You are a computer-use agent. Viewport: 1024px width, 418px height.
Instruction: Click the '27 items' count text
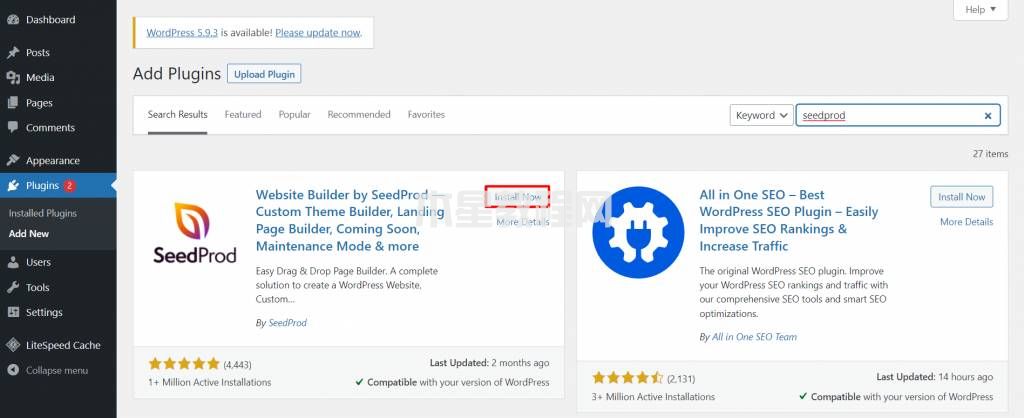point(990,154)
